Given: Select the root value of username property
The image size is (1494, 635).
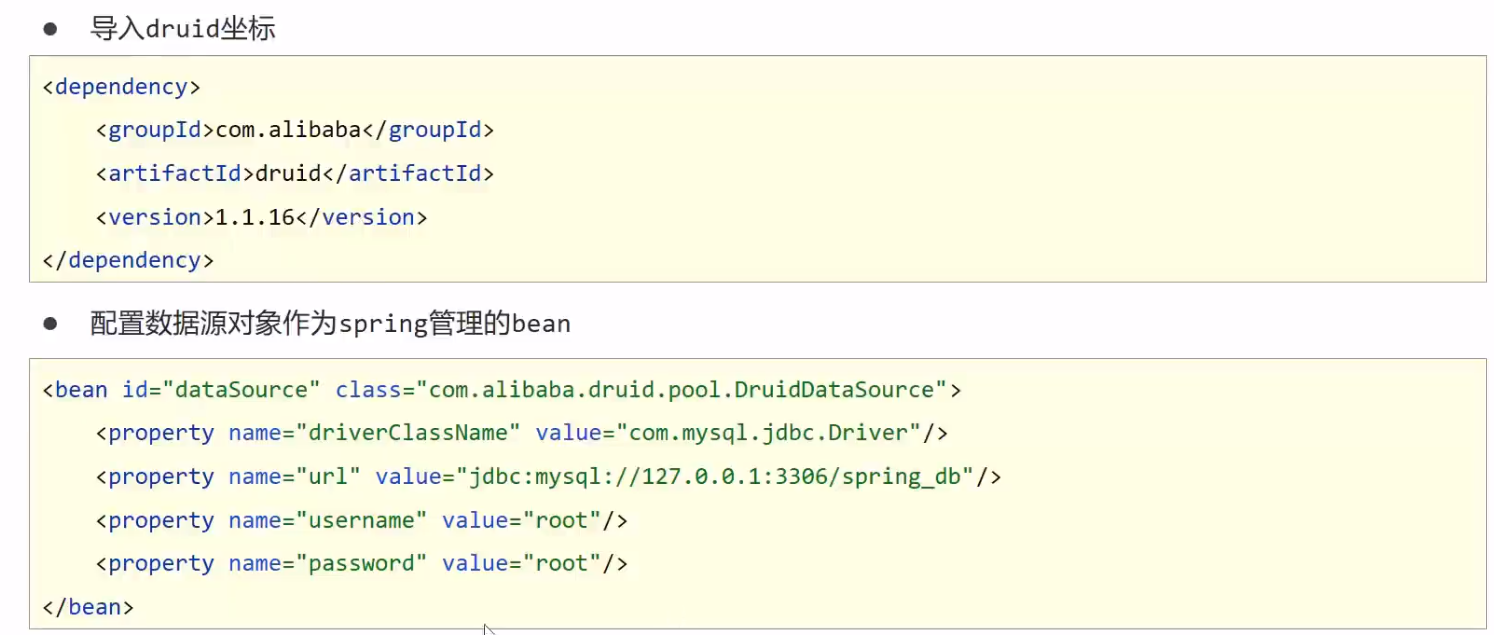Looking at the screenshot, I should [x=561, y=520].
